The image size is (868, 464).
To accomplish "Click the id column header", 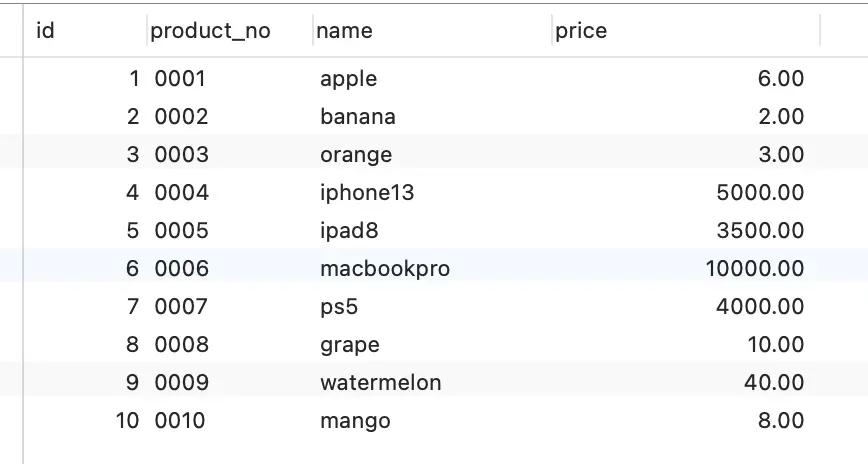I will click(45, 31).
